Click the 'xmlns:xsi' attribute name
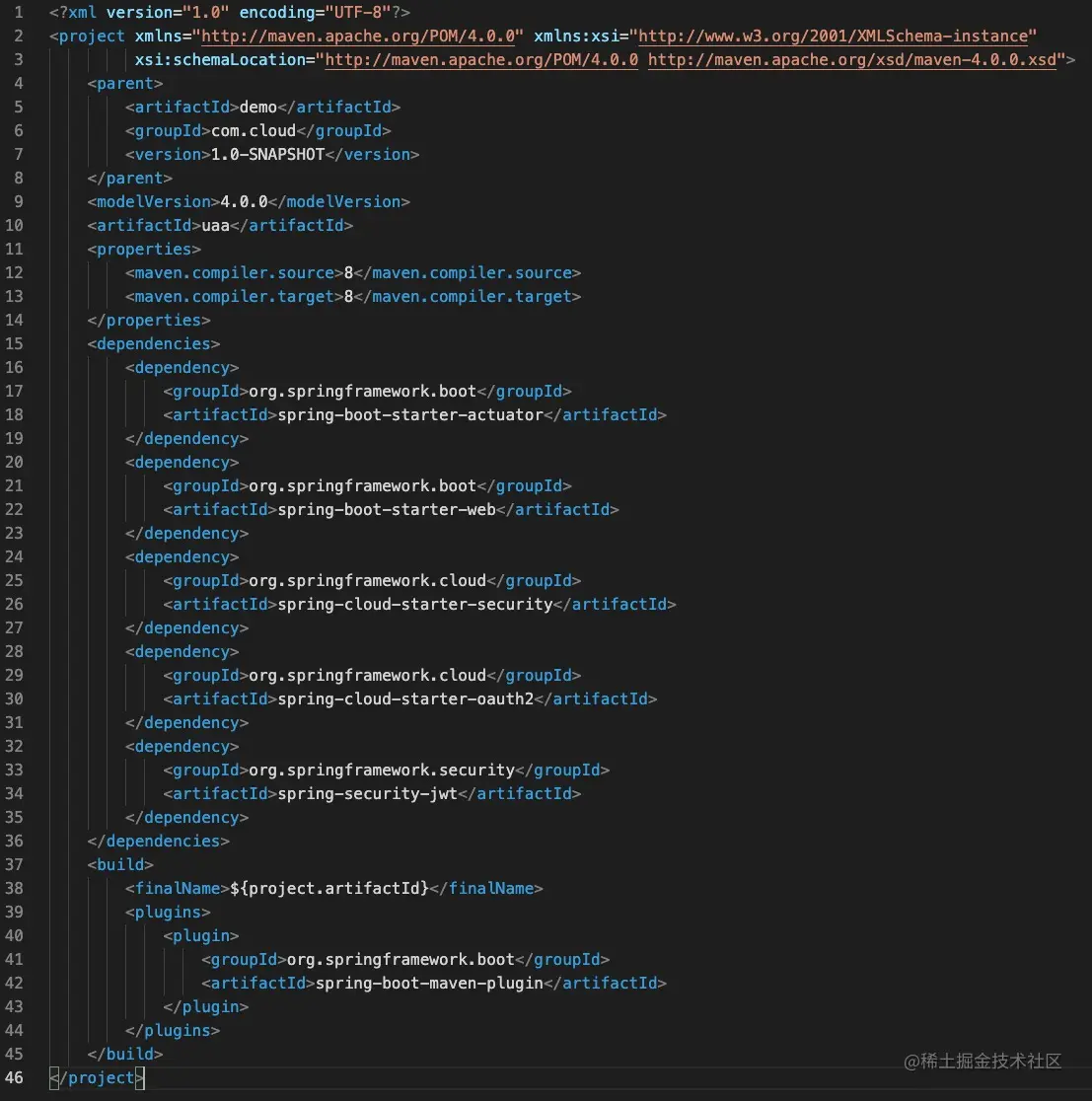The height and width of the screenshot is (1101, 1092). 576,36
